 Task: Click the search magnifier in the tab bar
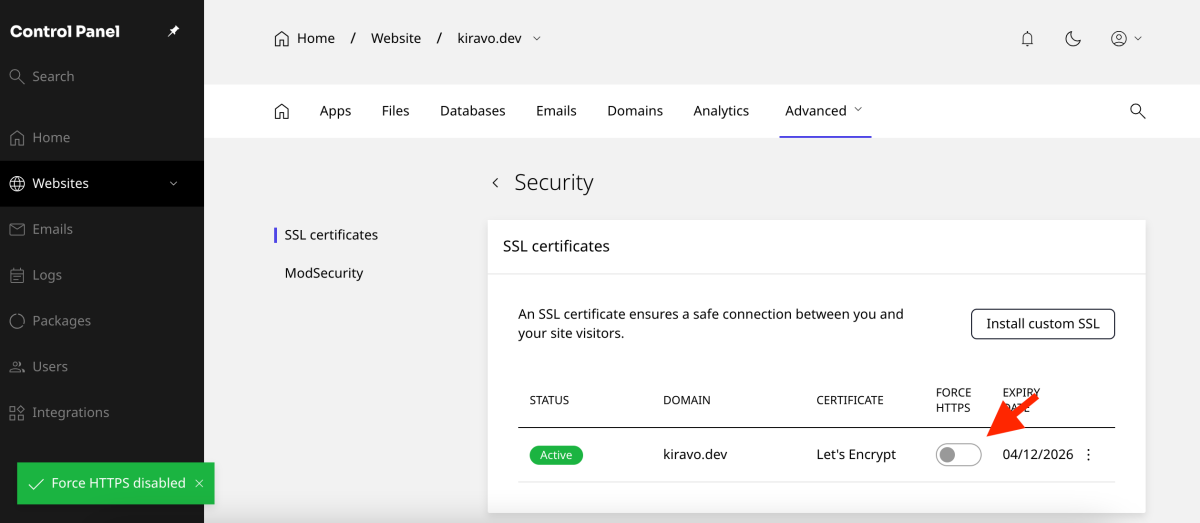pos(1137,111)
